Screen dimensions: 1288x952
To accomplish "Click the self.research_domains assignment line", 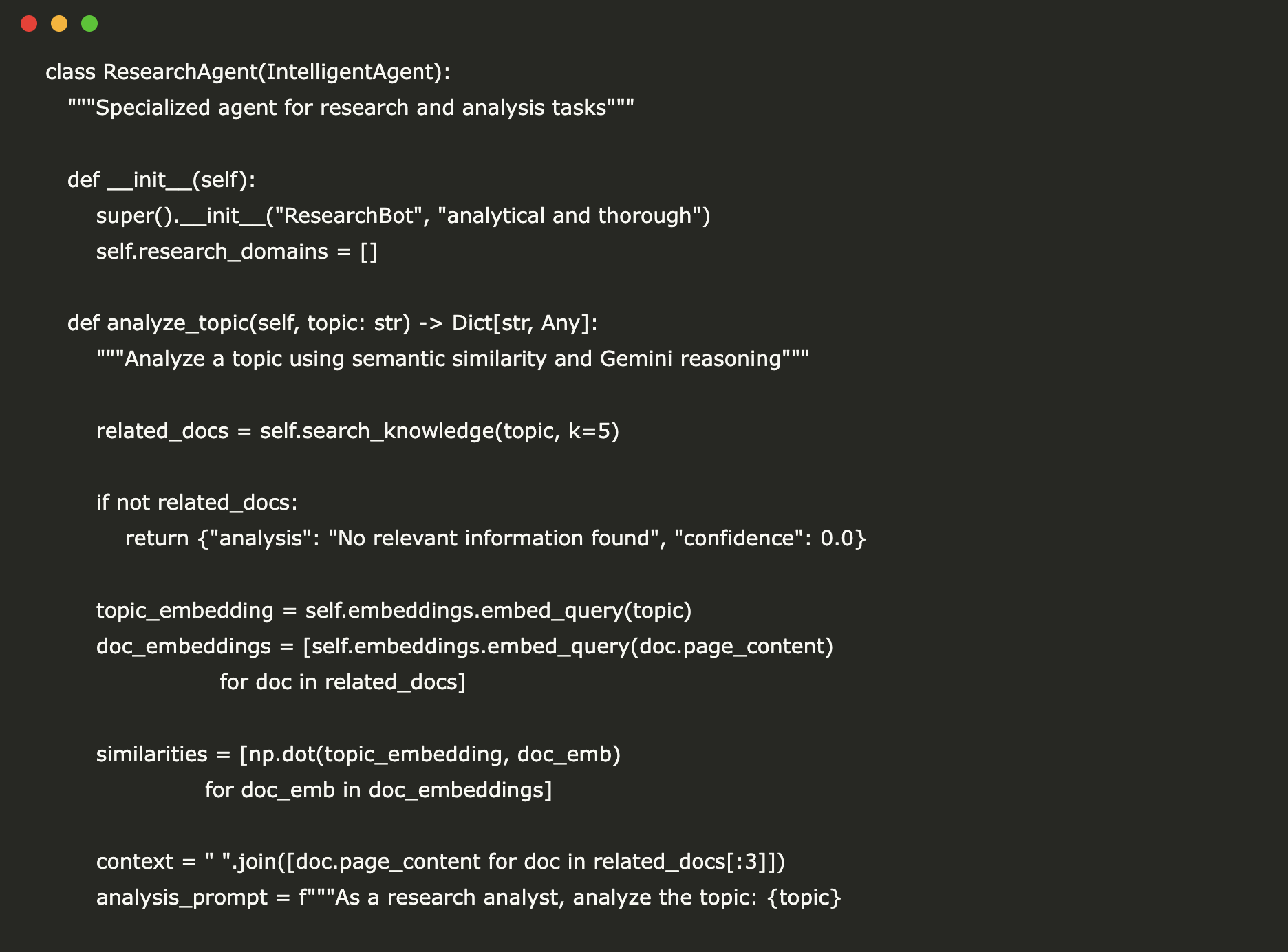I will click(237, 252).
